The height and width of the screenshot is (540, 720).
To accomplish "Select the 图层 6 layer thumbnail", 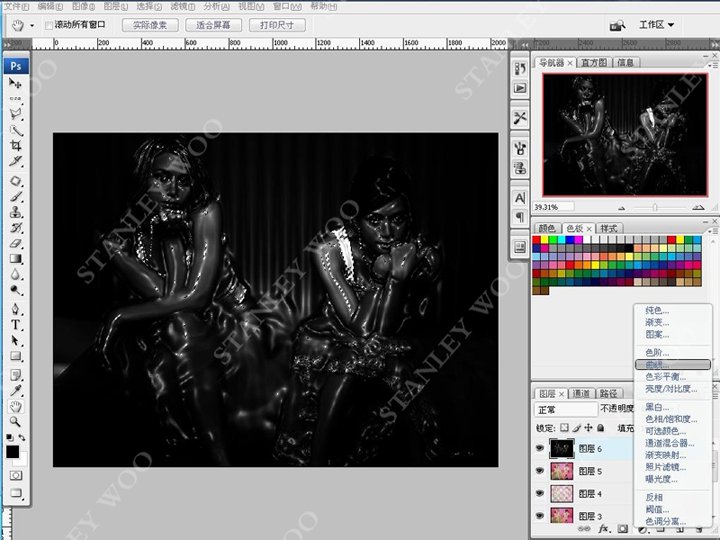I will click(x=562, y=448).
